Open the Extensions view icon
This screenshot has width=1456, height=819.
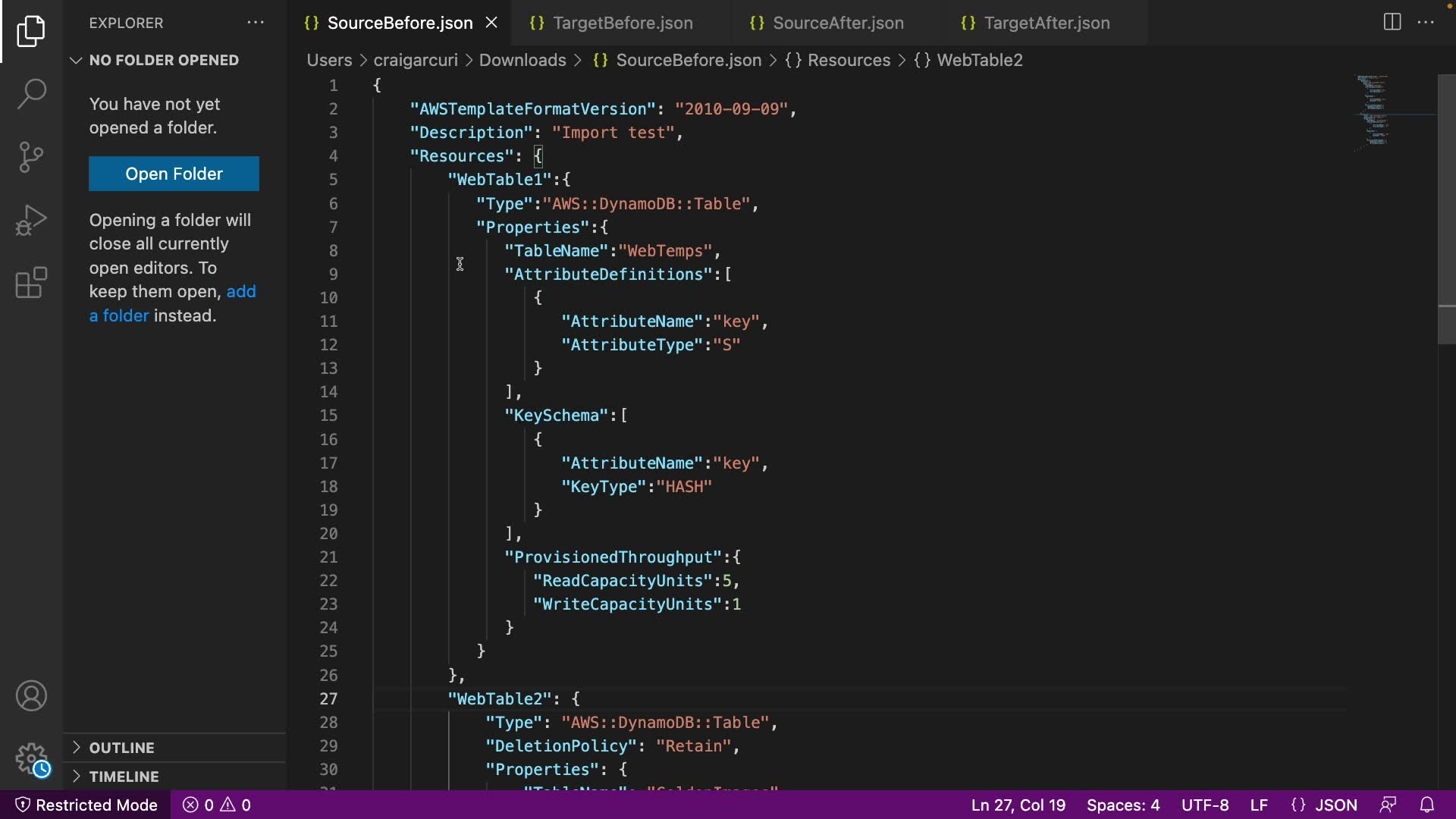click(31, 283)
